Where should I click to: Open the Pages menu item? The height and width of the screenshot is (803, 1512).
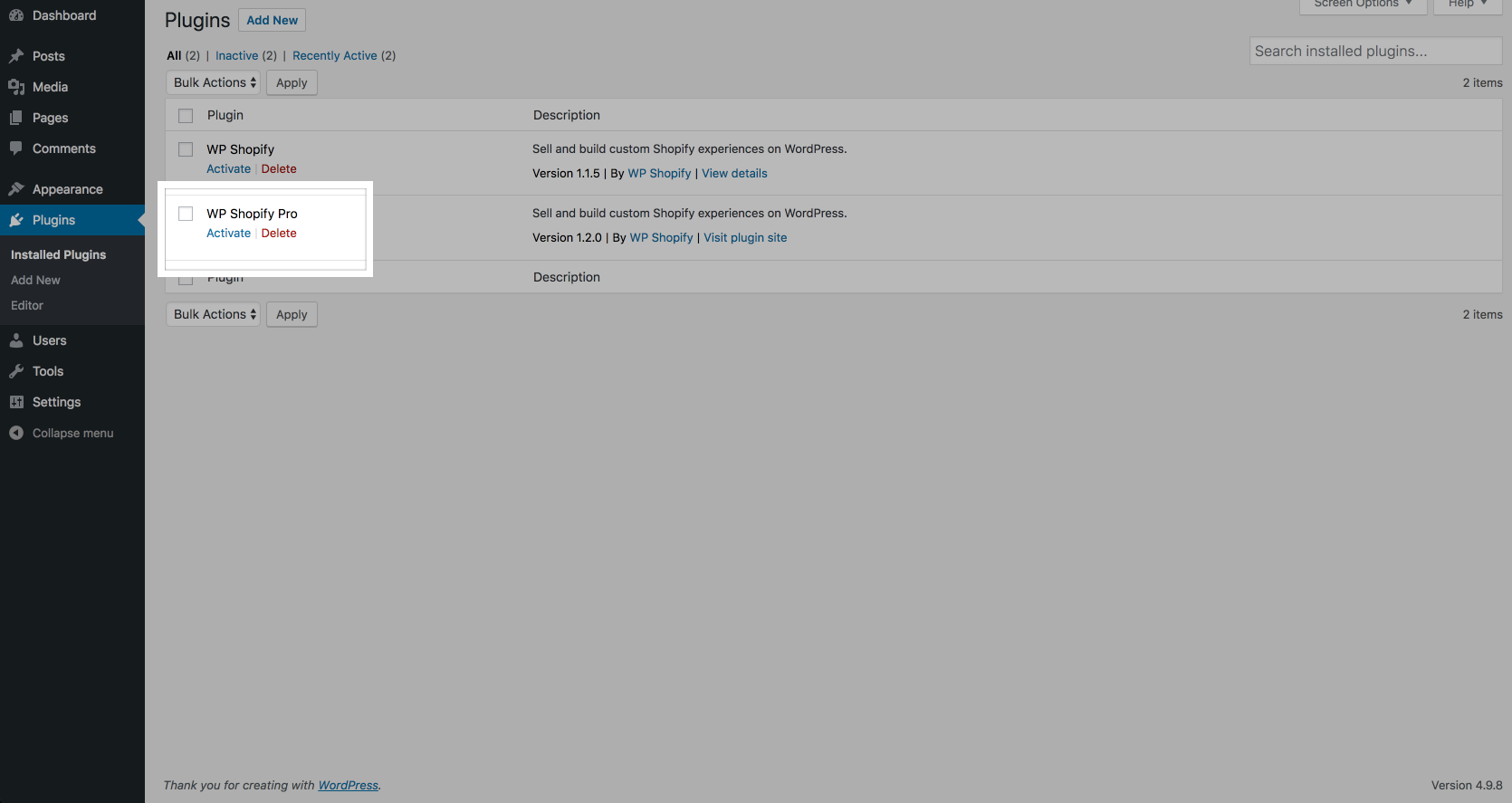(x=51, y=118)
